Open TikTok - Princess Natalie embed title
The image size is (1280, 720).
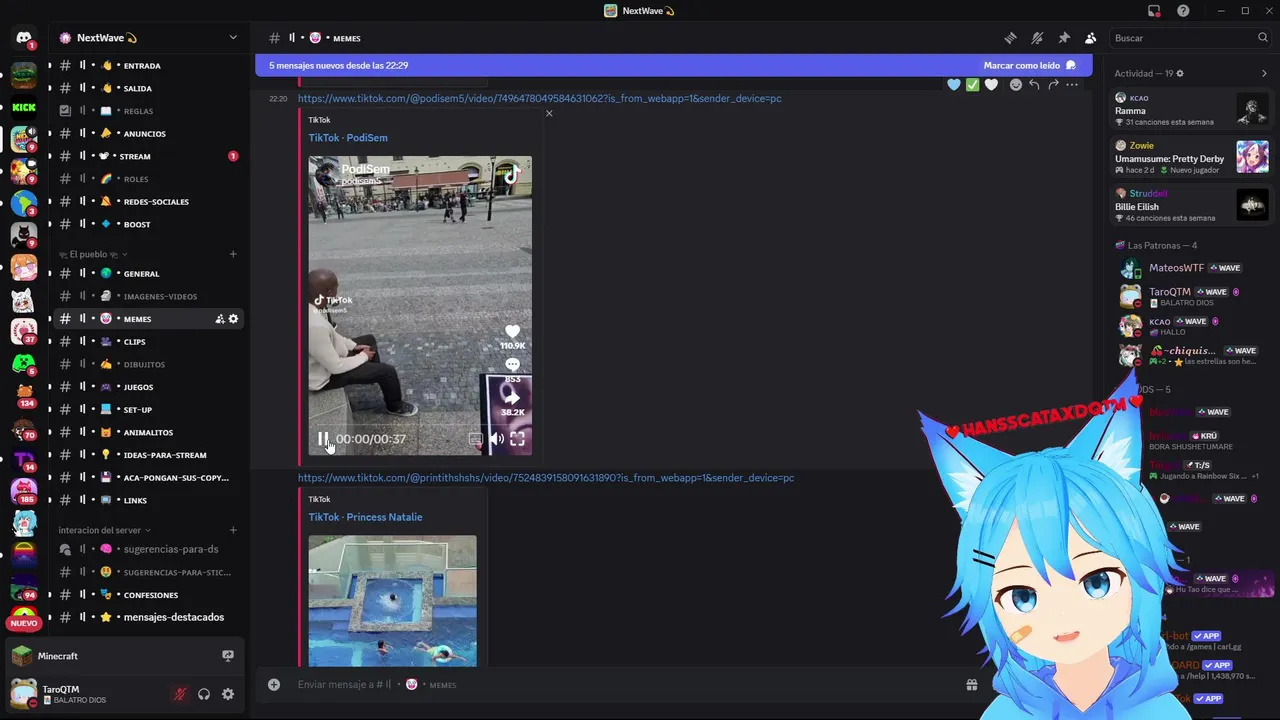pos(365,517)
